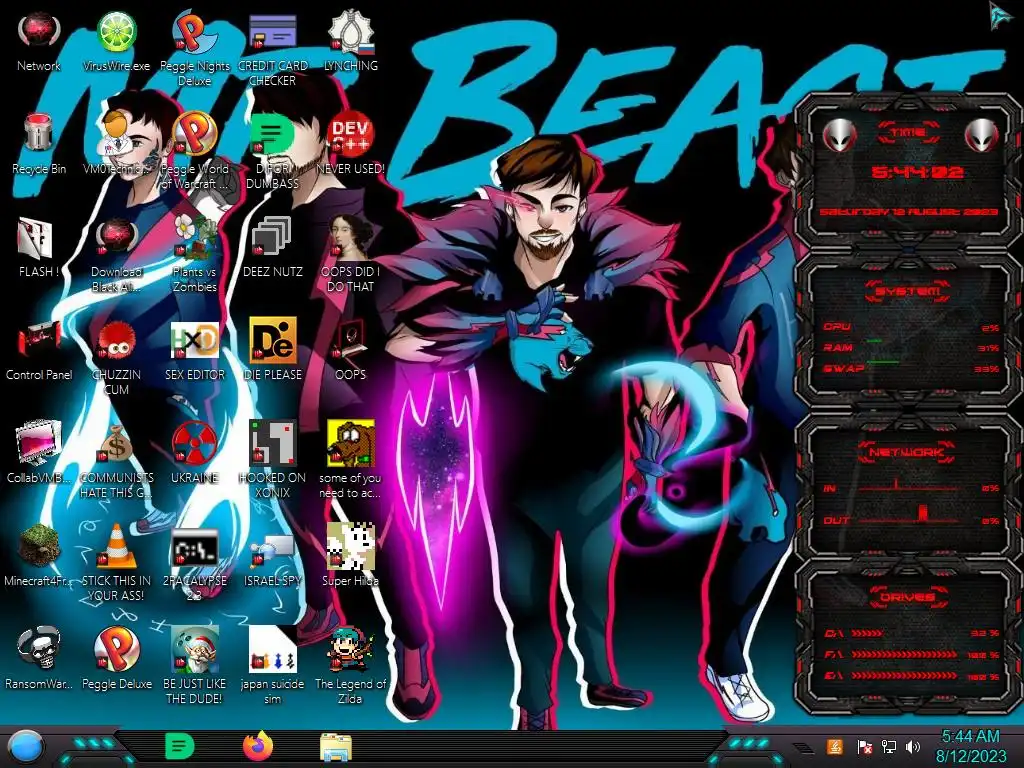Viewport: 1024px width, 768px height.
Task: Click the LYNCHING desktop shortcut
Action: (351, 31)
